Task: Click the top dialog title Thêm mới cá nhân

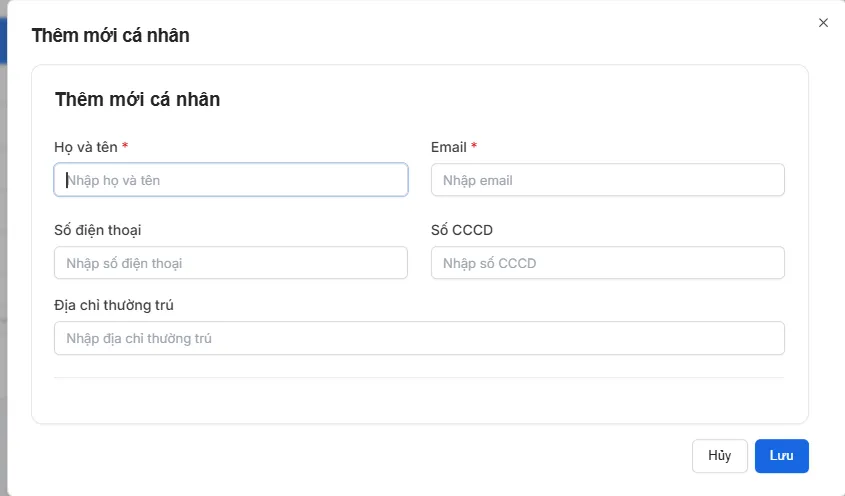Action: 110,36
